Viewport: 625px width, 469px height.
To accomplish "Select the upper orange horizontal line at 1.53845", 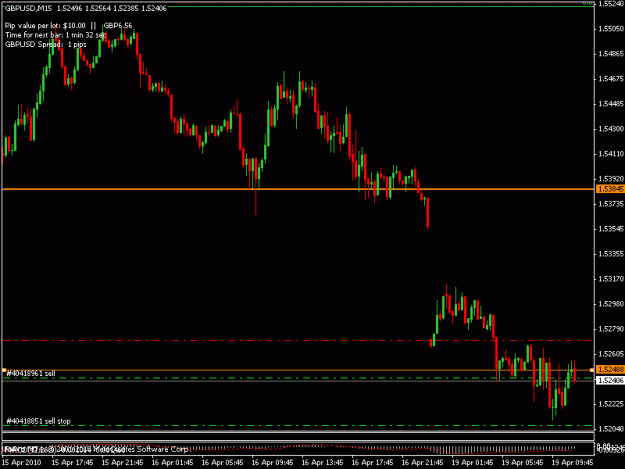I will [298, 189].
